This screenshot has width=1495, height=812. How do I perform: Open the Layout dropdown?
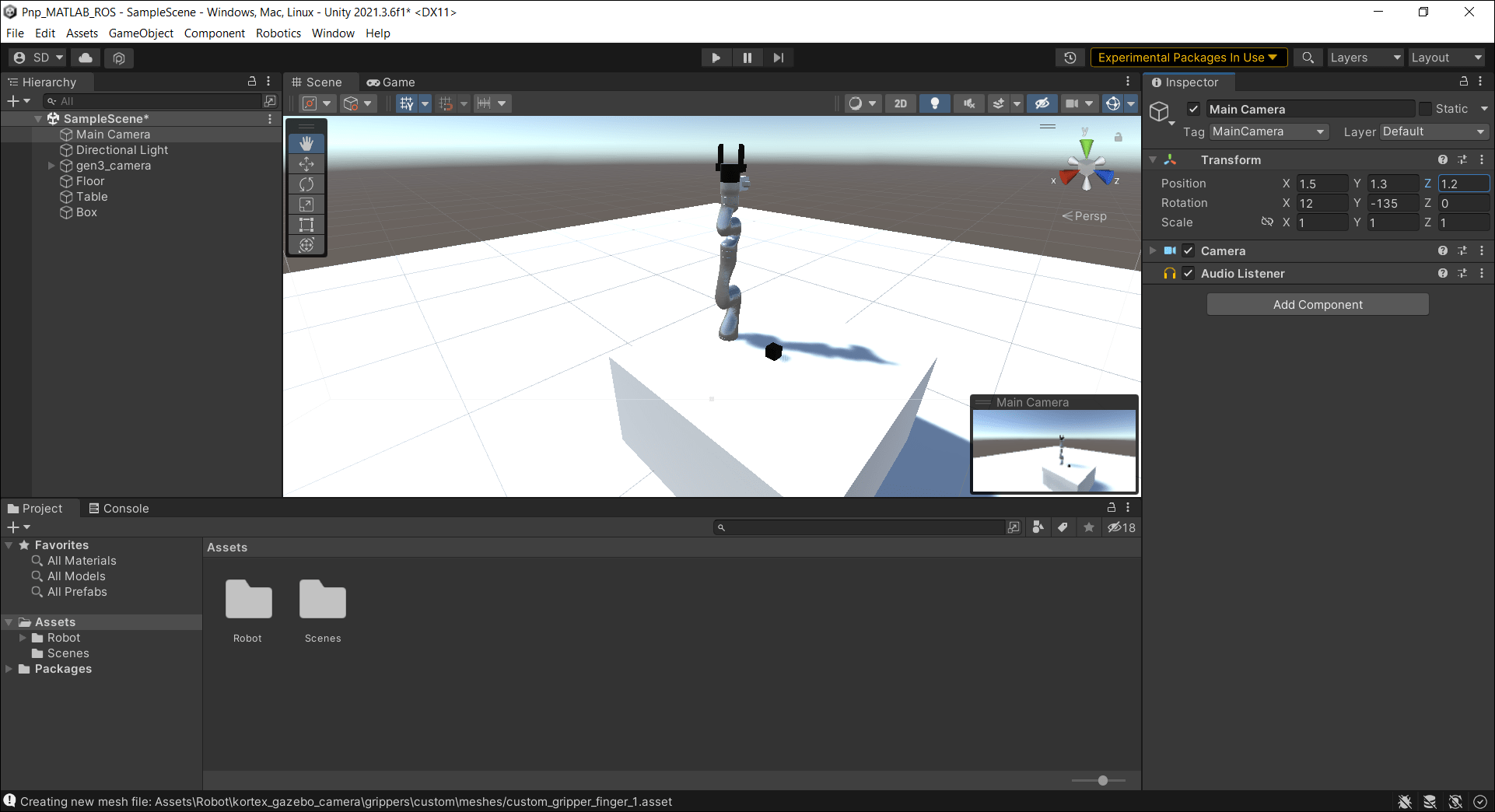[1445, 57]
